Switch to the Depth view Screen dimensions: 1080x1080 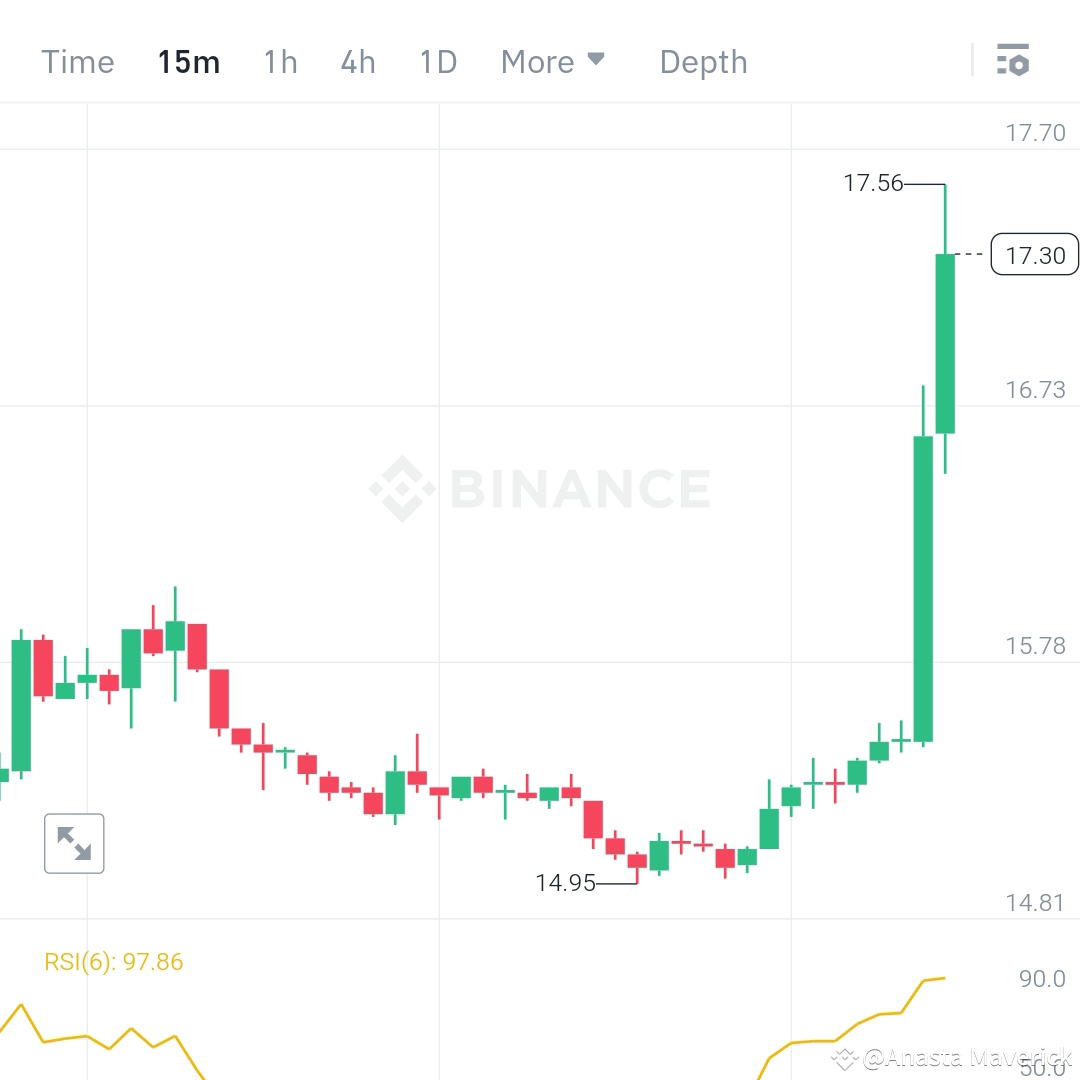(x=703, y=61)
